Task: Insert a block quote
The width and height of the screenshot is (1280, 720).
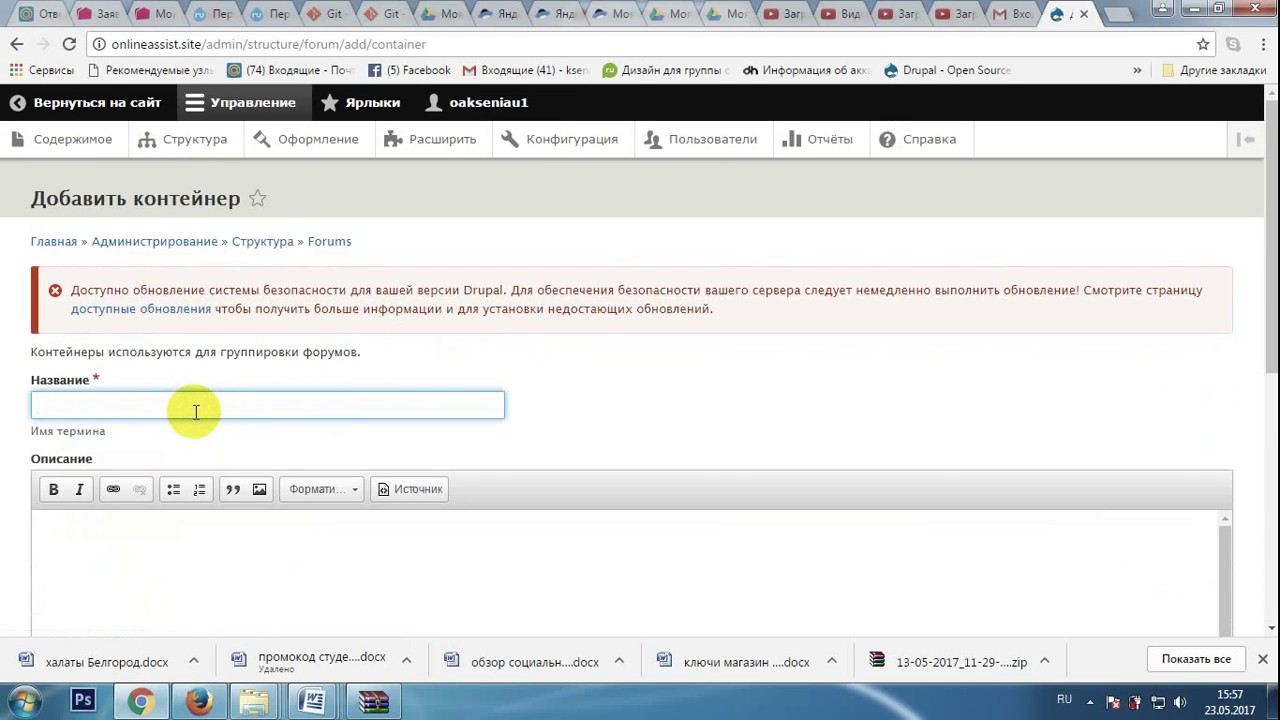Action: click(x=233, y=489)
